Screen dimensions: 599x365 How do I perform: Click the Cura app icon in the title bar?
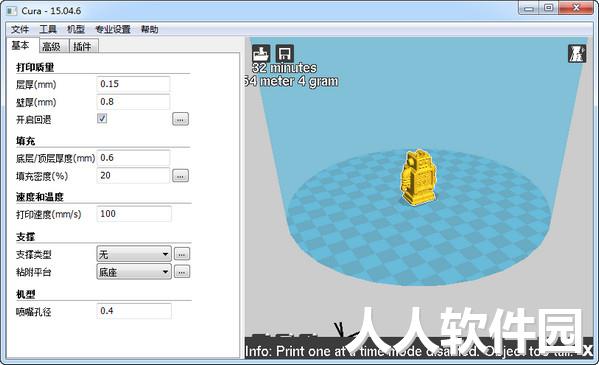tap(12, 11)
